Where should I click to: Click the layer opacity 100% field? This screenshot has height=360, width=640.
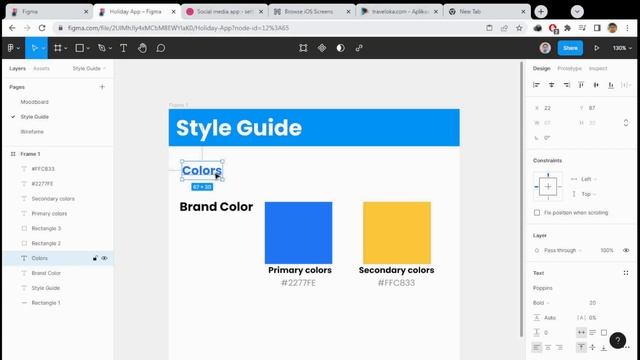coord(607,250)
